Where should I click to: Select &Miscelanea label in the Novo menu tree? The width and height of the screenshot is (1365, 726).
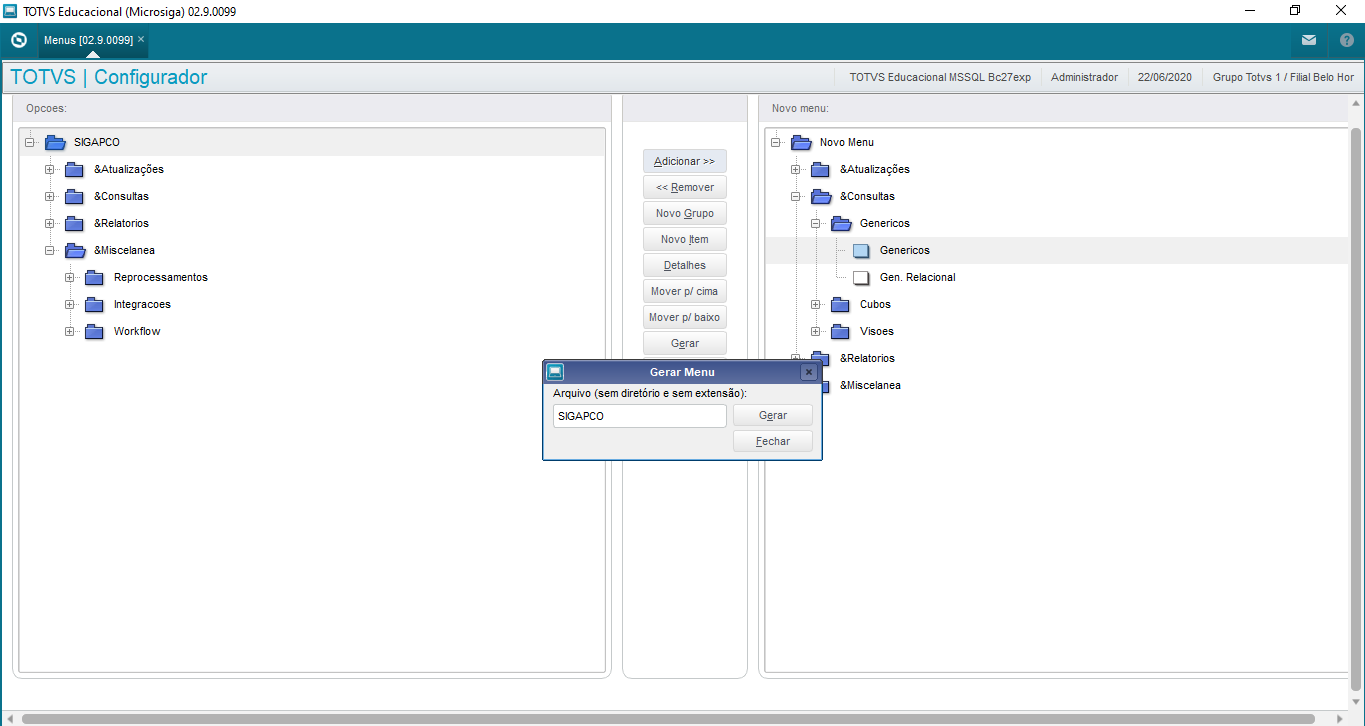(870, 385)
